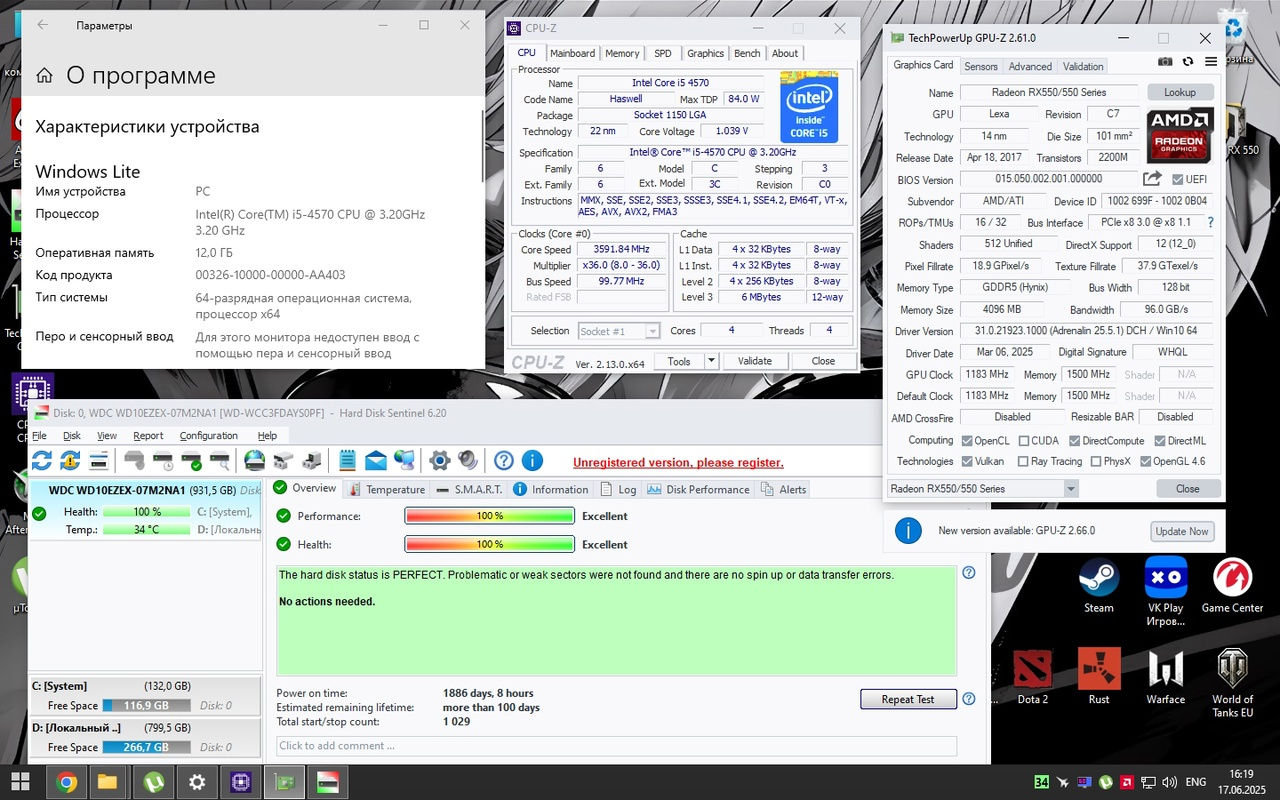Image resolution: width=1280 pixels, height=800 pixels.
Task: Click the Repeat Test button
Action: 908,699
